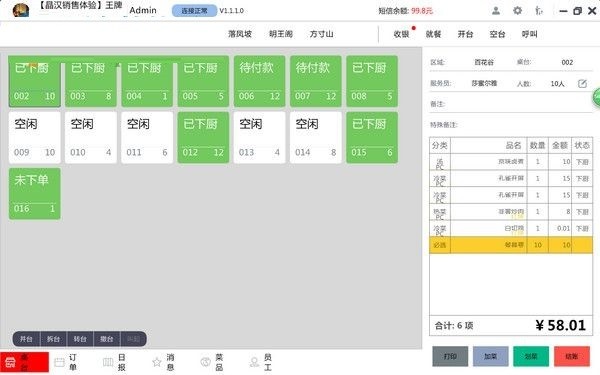
Task: Click the green round handle on right edge
Action: click(x=596, y=97)
